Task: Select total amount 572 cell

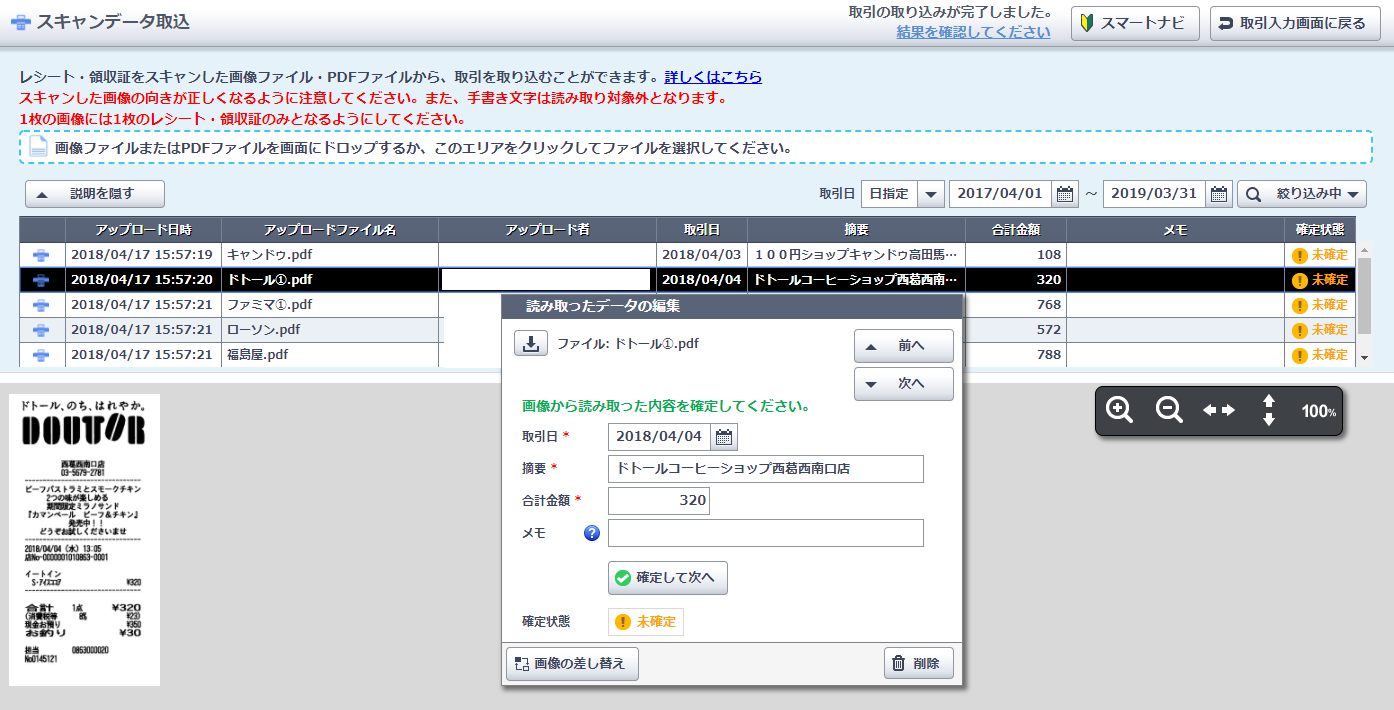Action: tap(1015, 330)
